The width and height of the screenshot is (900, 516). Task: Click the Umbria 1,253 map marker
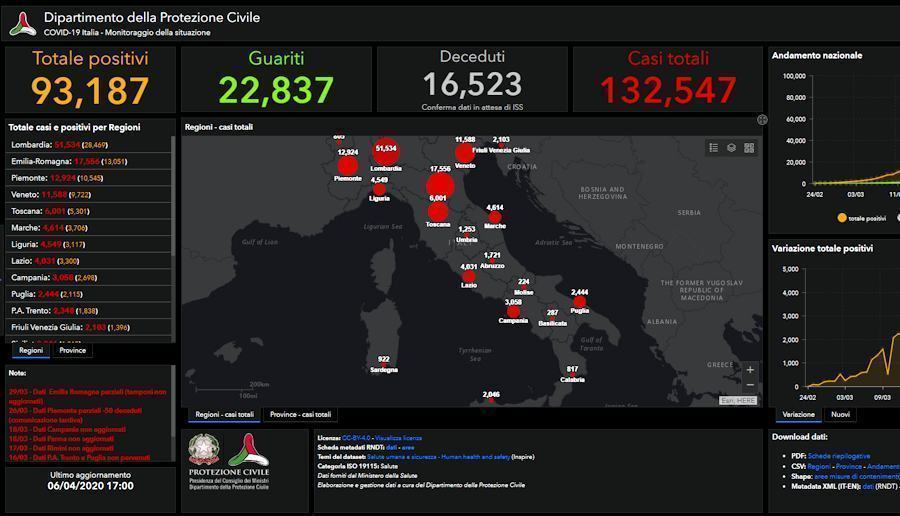point(467,235)
